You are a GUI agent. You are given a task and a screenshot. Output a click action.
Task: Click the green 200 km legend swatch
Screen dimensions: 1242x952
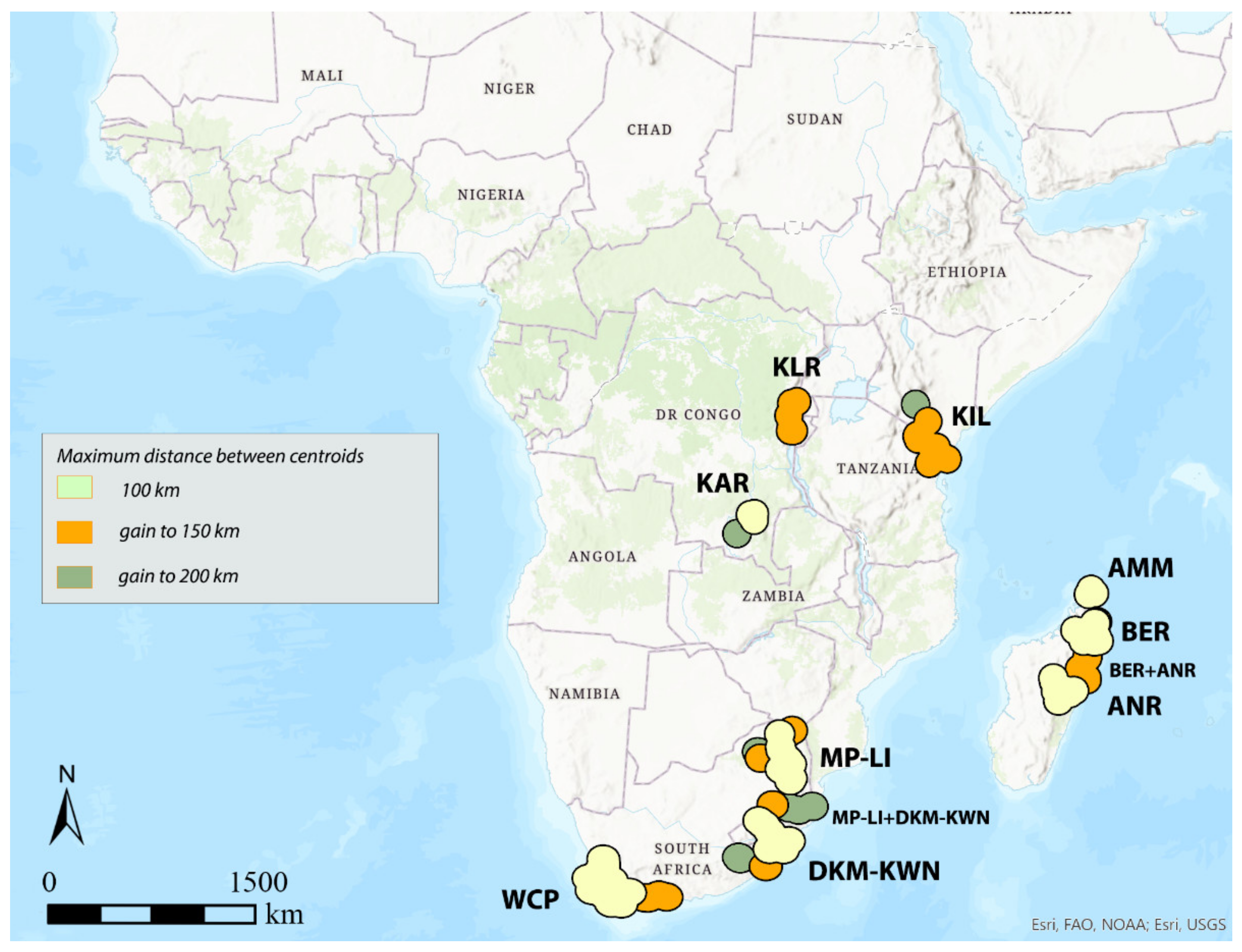click(74, 577)
